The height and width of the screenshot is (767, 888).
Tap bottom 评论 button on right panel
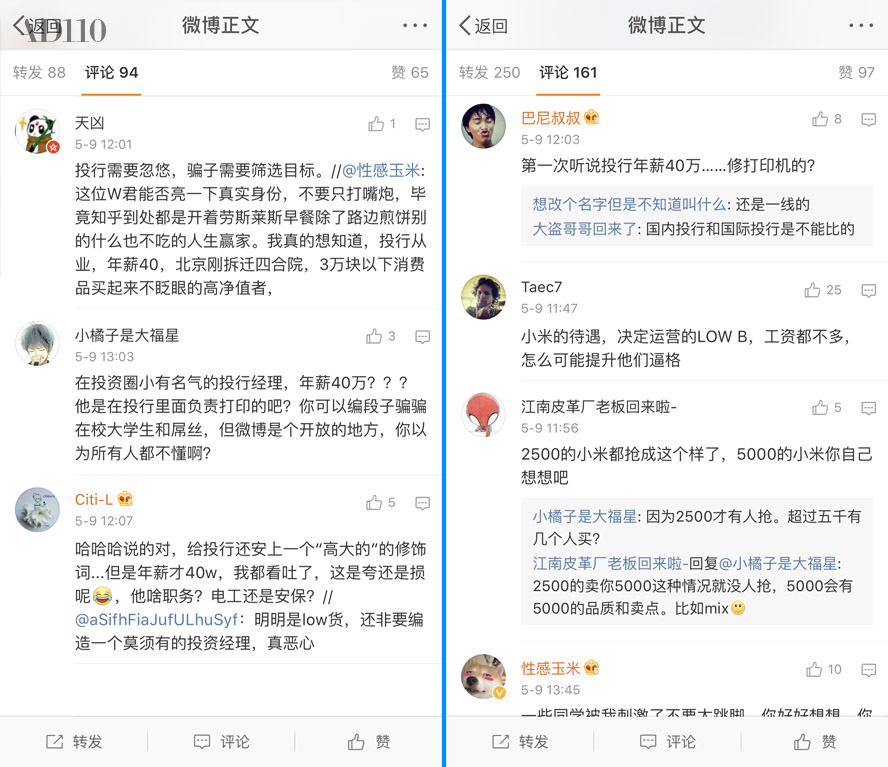click(667, 742)
